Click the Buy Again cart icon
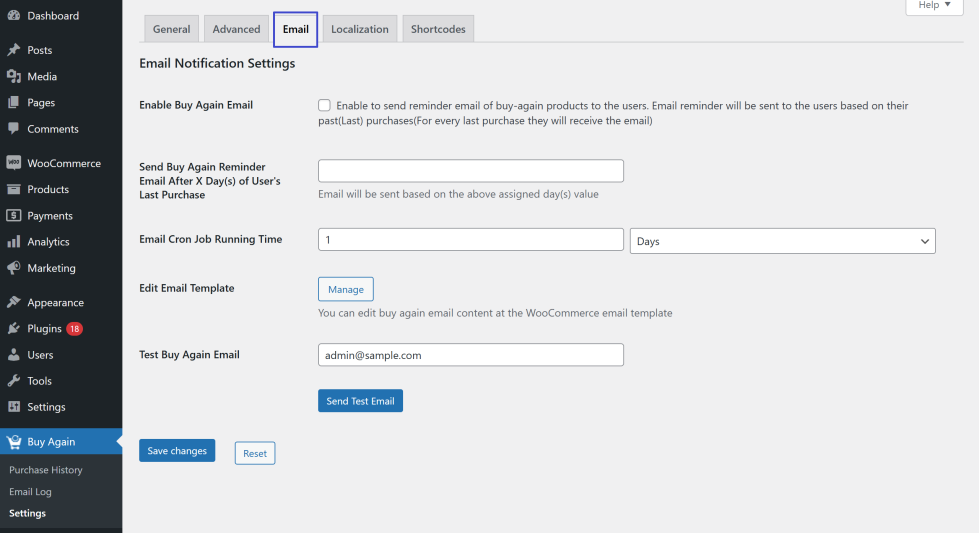The image size is (979, 533). click(x=13, y=442)
